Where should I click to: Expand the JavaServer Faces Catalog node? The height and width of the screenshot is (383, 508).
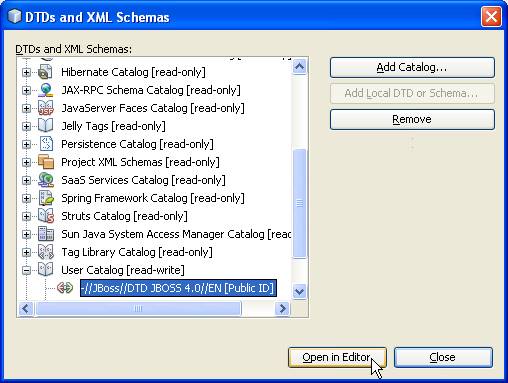pos(26,108)
